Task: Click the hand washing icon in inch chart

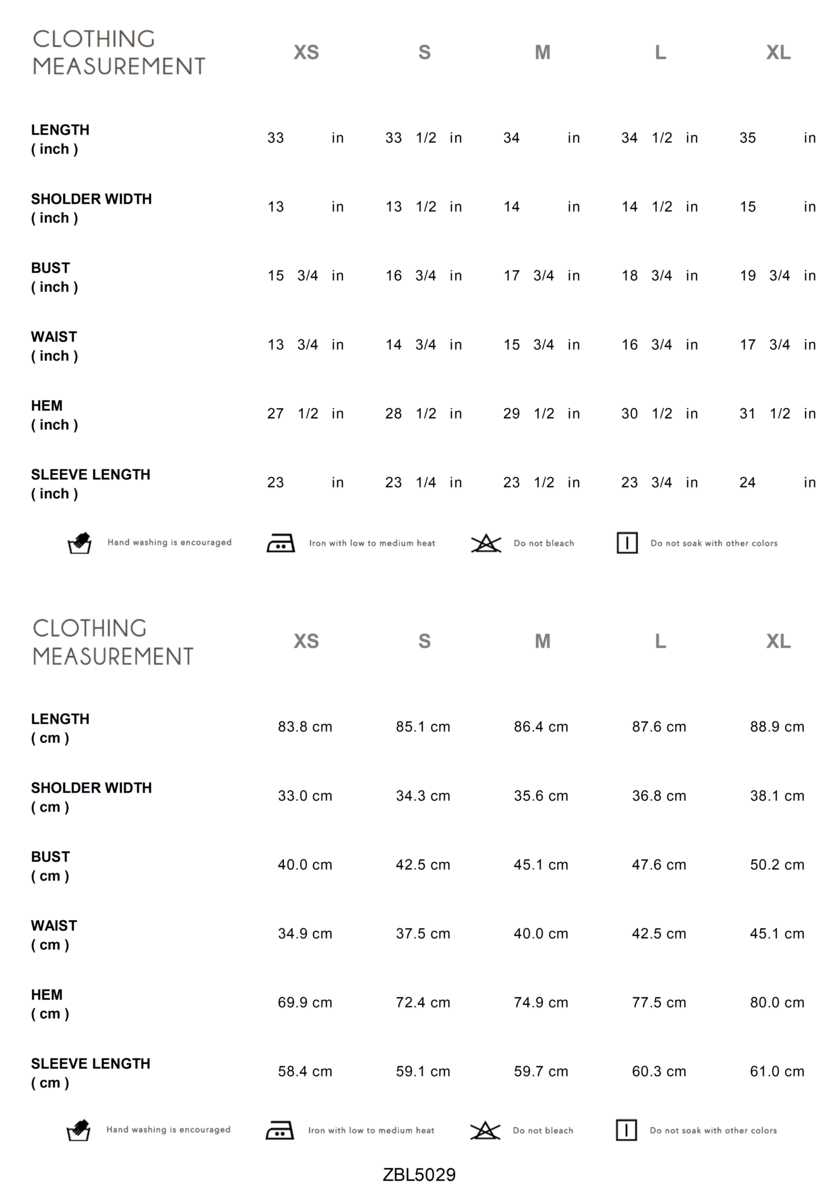Action: (79, 544)
